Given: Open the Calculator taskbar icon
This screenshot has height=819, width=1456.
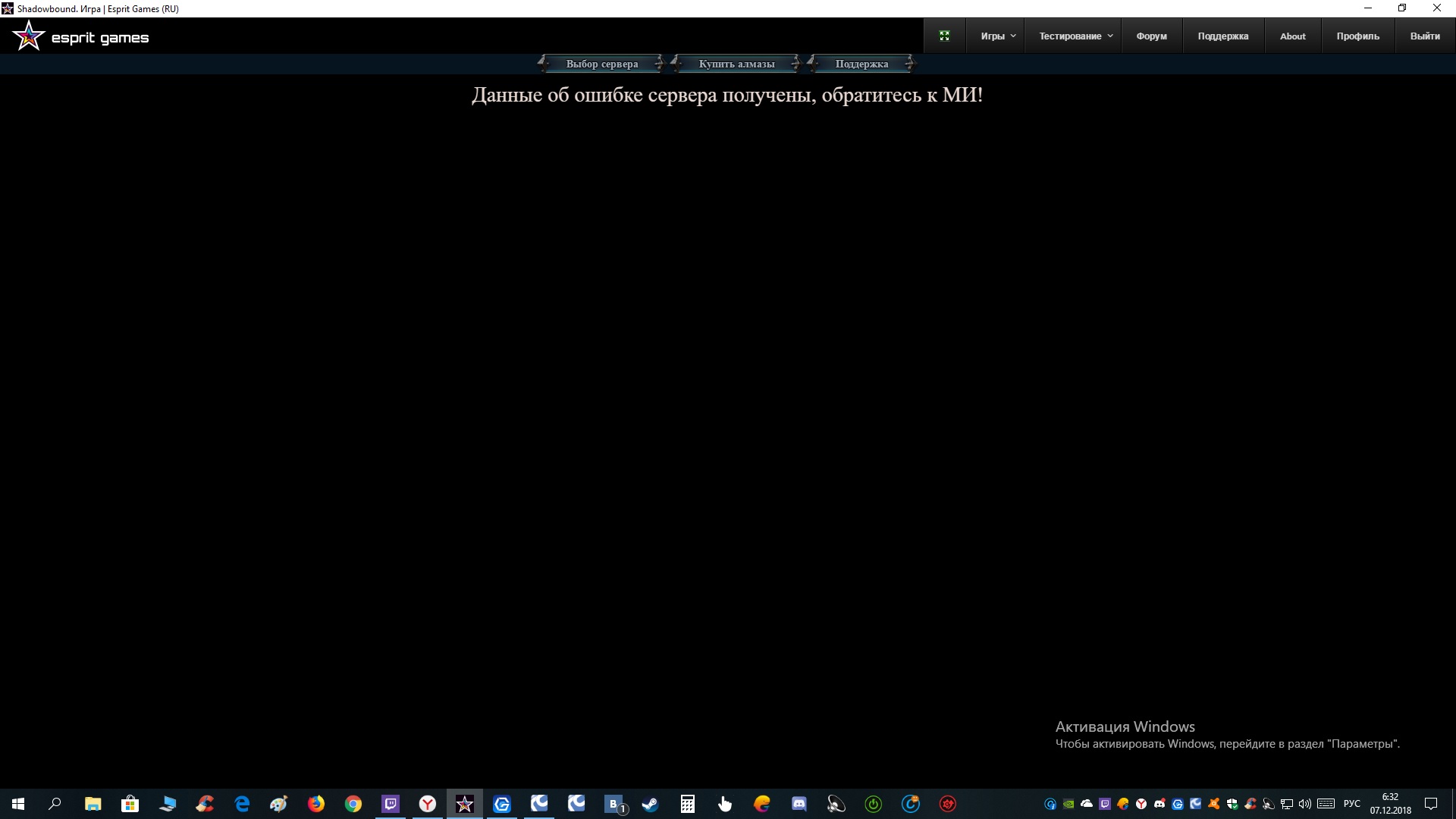Looking at the screenshot, I should [x=687, y=804].
